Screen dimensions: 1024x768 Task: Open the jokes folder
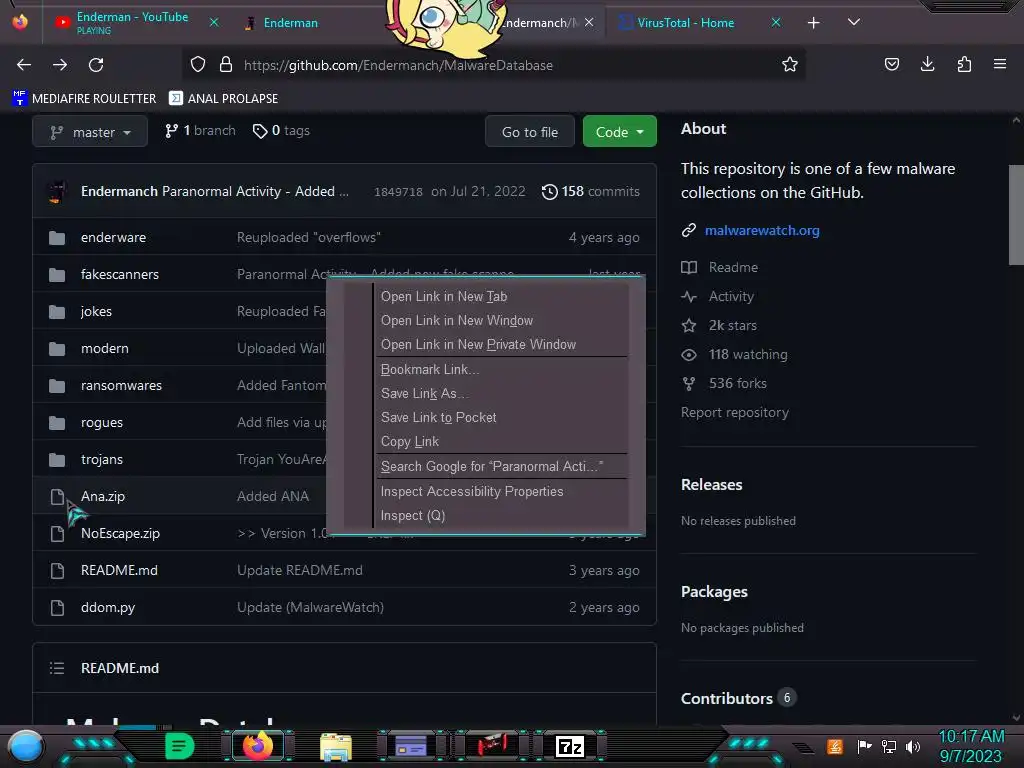(96, 312)
